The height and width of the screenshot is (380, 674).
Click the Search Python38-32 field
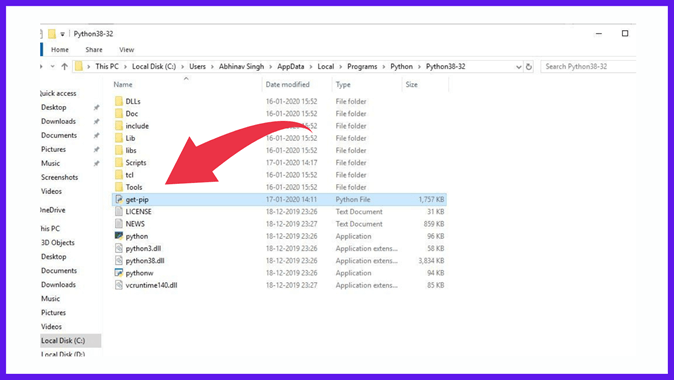pyautogui.click(x=588, y=67)
